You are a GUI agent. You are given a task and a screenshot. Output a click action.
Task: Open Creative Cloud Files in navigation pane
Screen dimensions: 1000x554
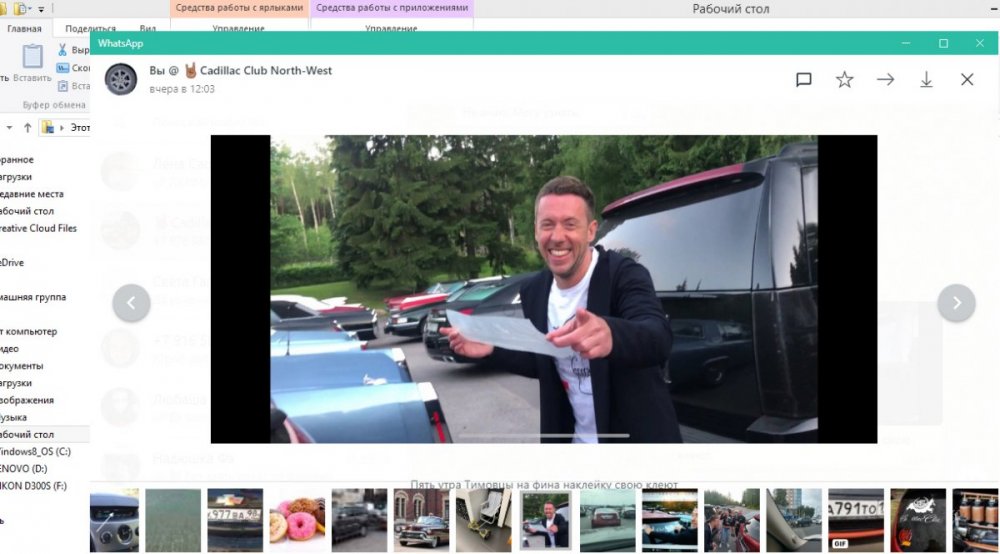click(x=38, y=228)
